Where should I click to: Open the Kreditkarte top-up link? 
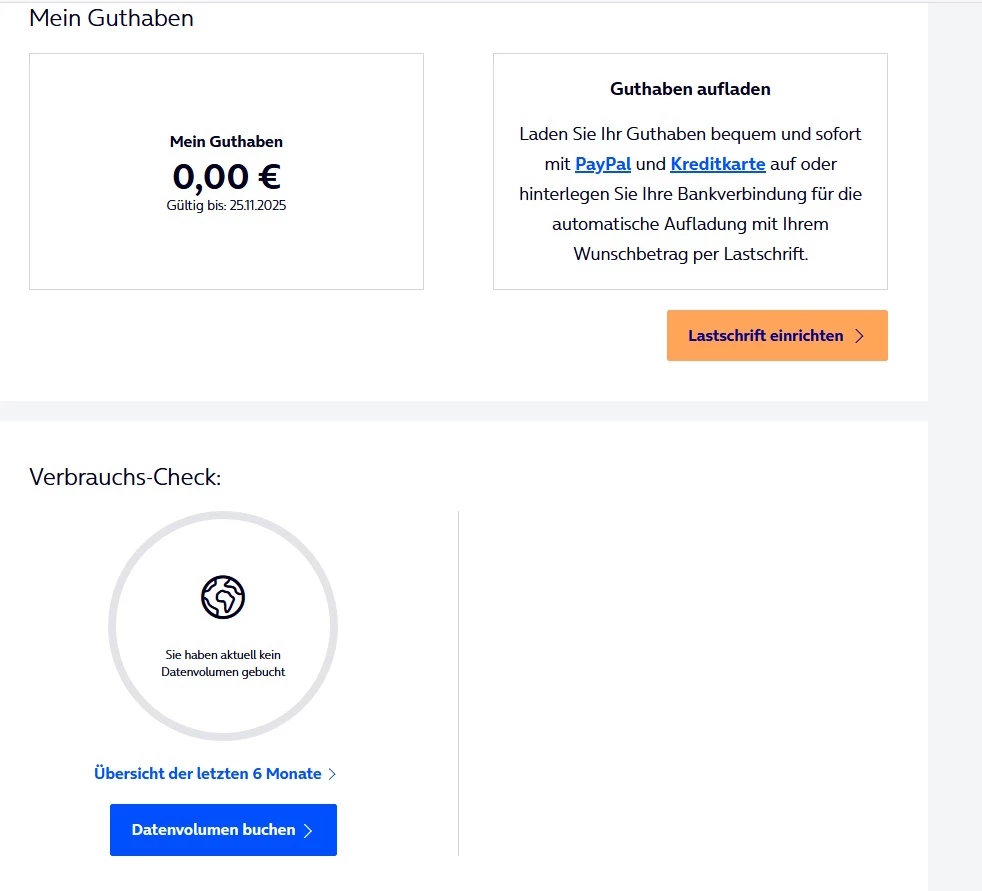click(718, 164)
